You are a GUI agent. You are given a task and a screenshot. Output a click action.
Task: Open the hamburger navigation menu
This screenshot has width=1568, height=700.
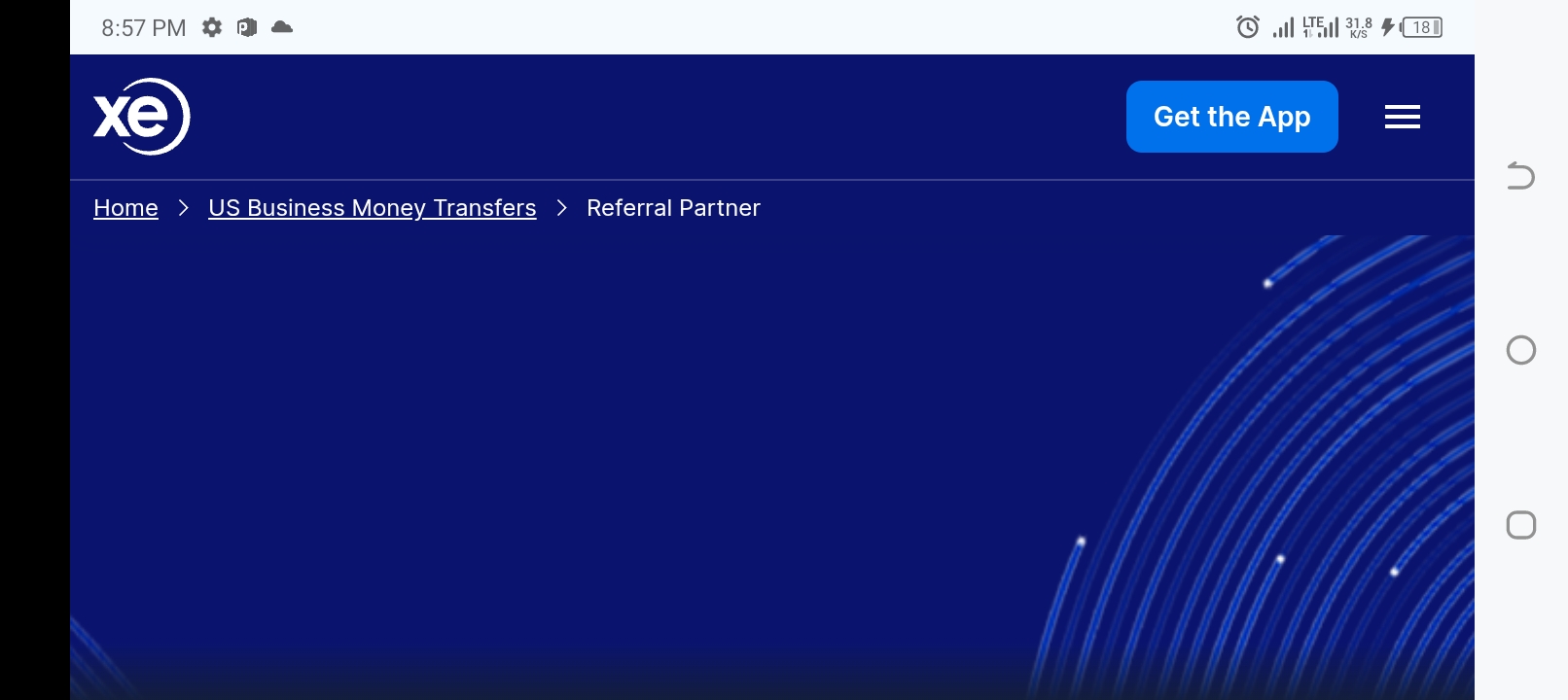[1403, 117]
